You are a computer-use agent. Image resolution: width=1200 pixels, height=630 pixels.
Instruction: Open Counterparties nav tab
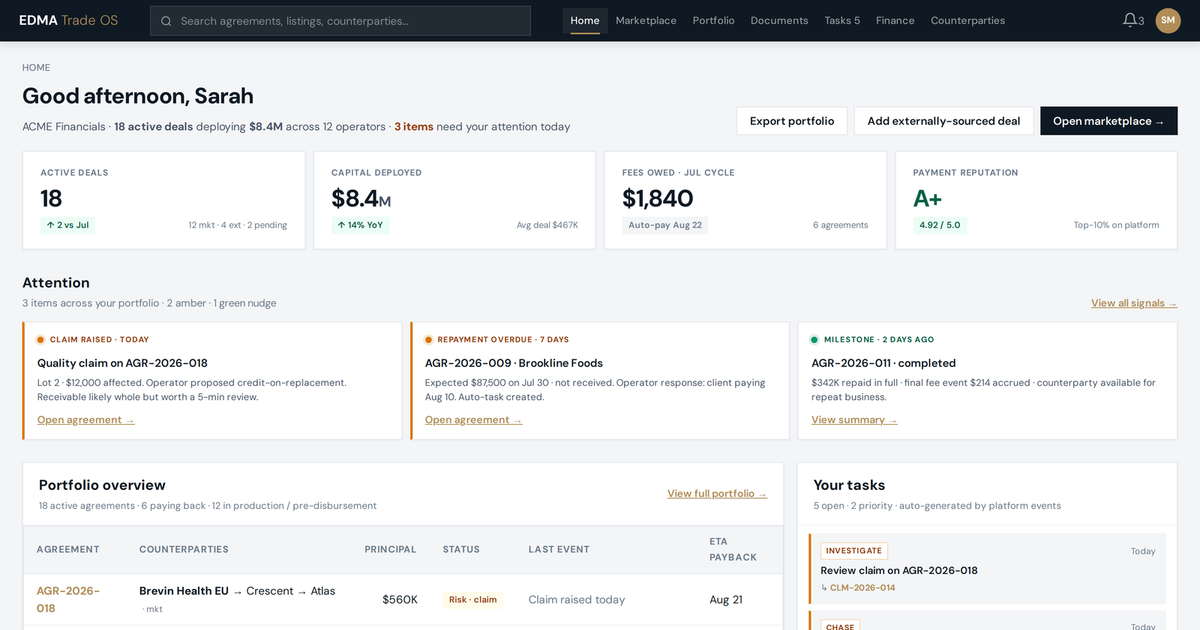click(x=968, y=21)
